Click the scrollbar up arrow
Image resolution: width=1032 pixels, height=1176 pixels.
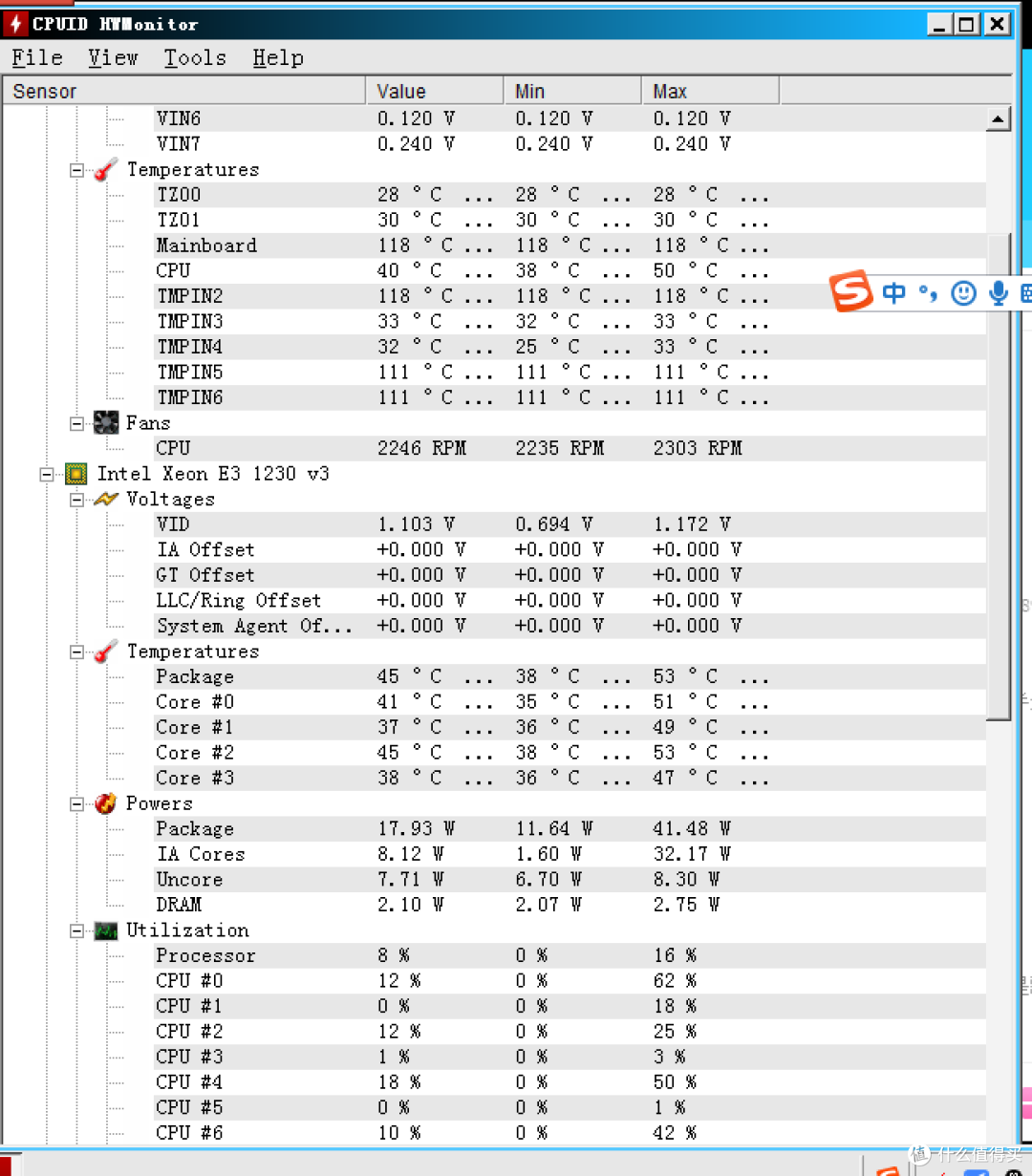pos(998,119)
